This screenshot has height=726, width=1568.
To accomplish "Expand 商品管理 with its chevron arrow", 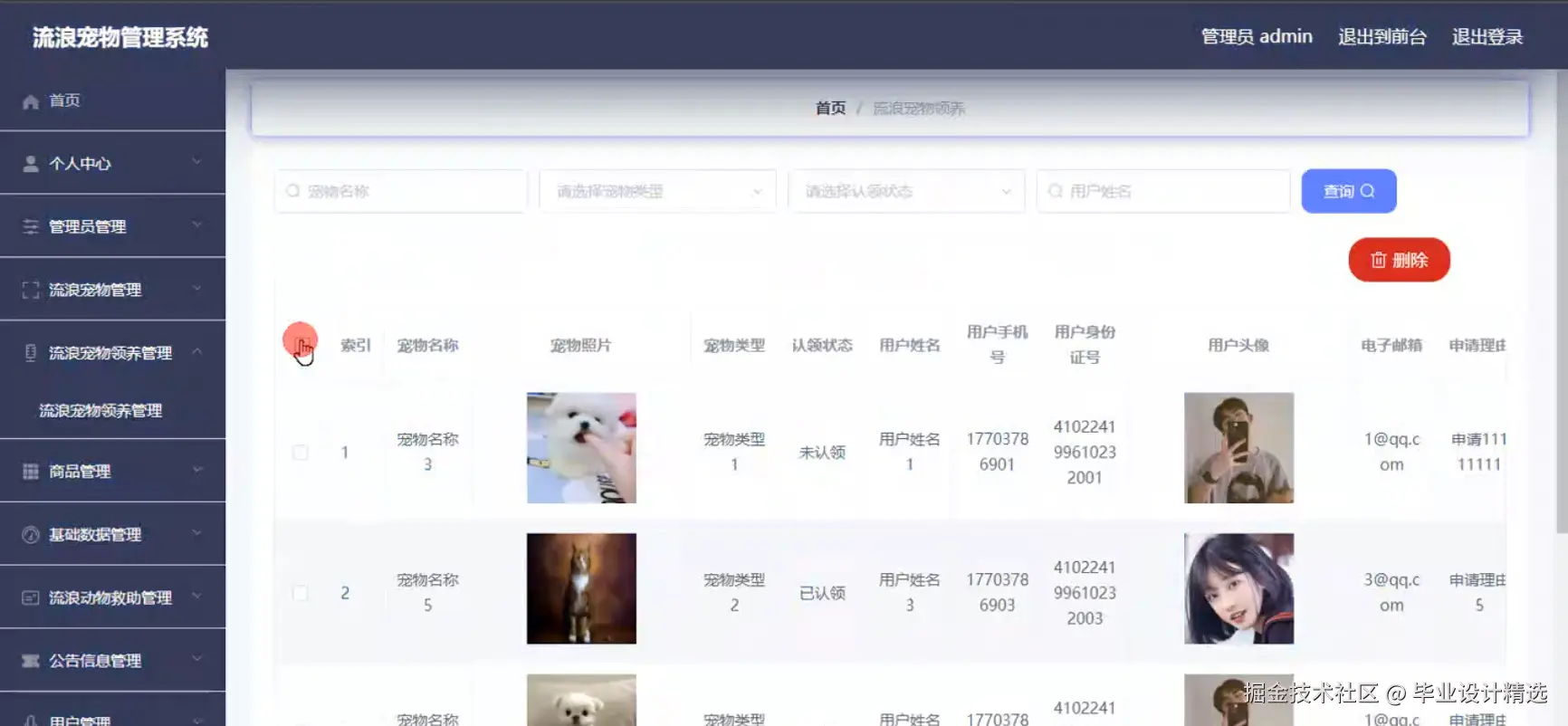I will pos(196,471).
